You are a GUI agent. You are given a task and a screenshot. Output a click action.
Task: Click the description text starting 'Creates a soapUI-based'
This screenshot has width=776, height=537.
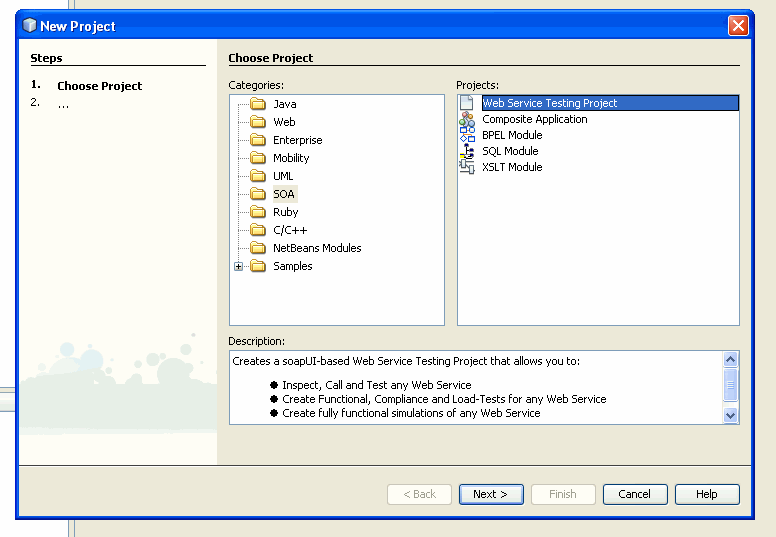(x=406, y=361)
